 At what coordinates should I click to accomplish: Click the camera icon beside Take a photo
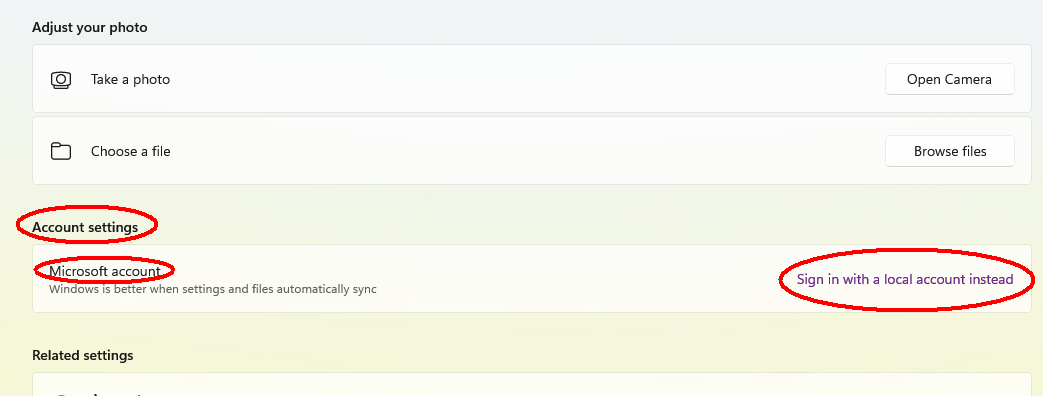coord(61,80)
